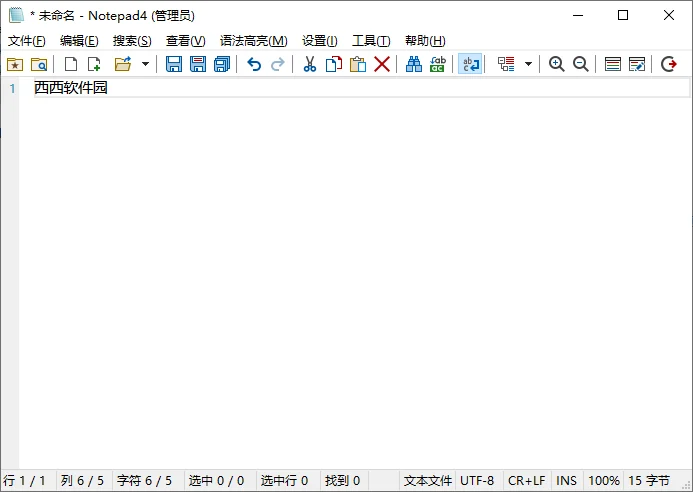
Task: Click CR+LF line ending in status bar
Action: (x=526, y=481)
